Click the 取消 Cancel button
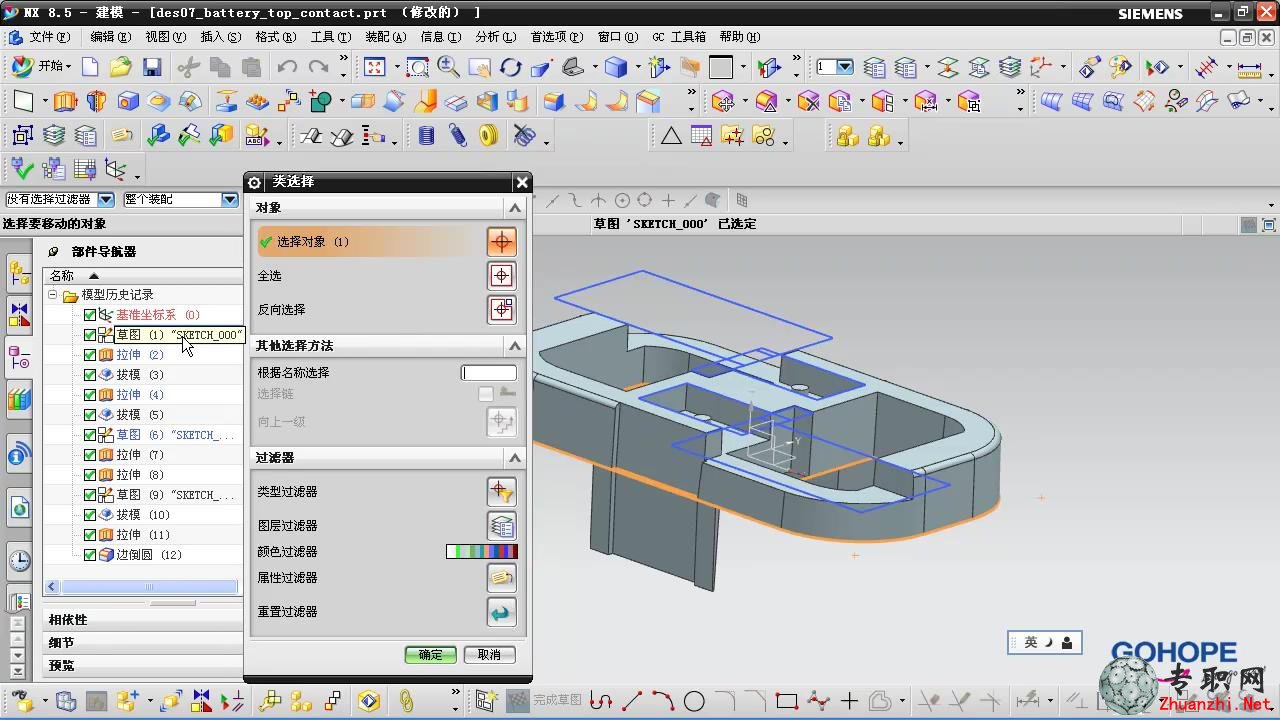1280x720 pixels. tap(489, 655)
